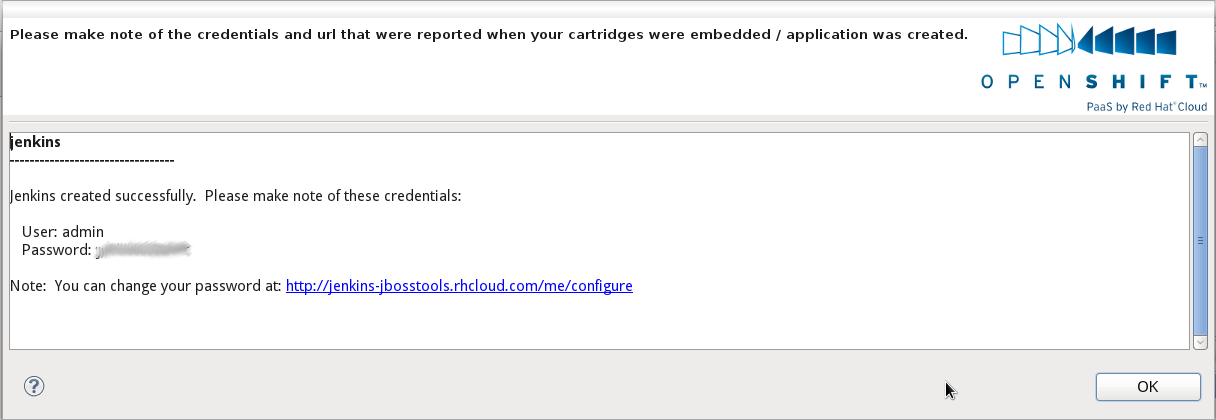
Task: Click the scrollbar down arrow
Action: [1201, 341]
